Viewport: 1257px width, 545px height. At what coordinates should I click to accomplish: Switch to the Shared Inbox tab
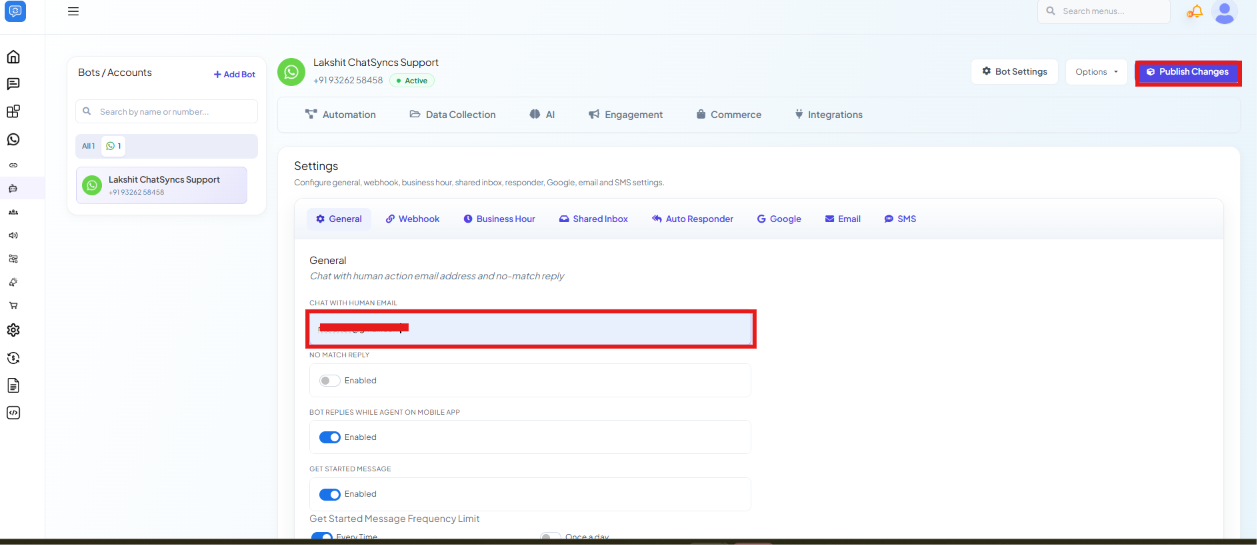(x=593, y=219)
